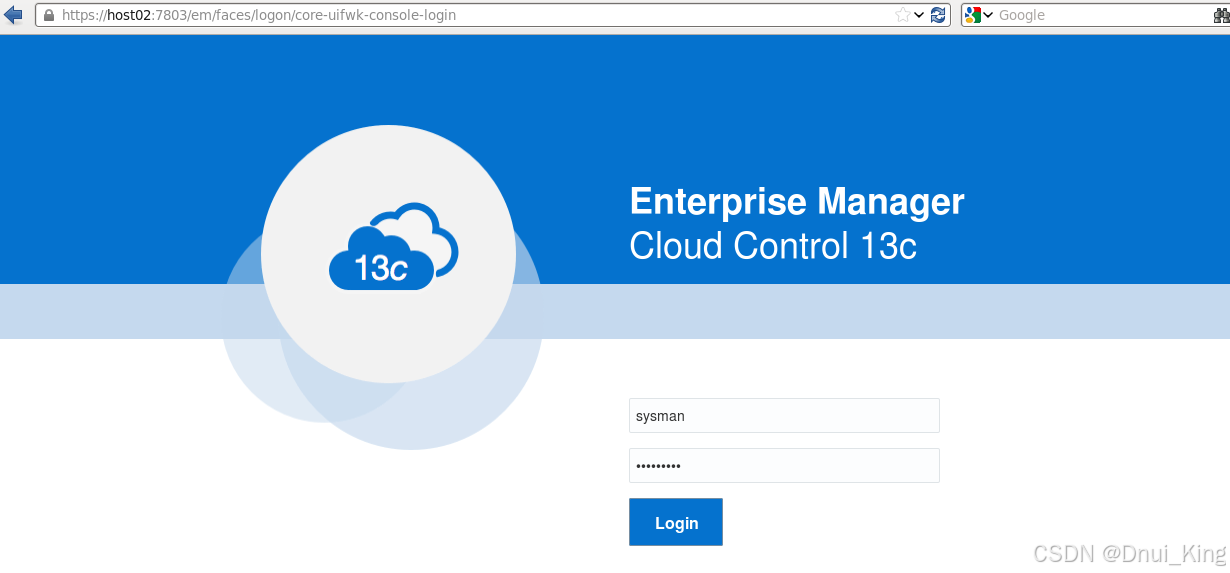Click the padlock security icon in address bar
Viewport: 1230px width, 573px height.
click(x=48, y=15)
